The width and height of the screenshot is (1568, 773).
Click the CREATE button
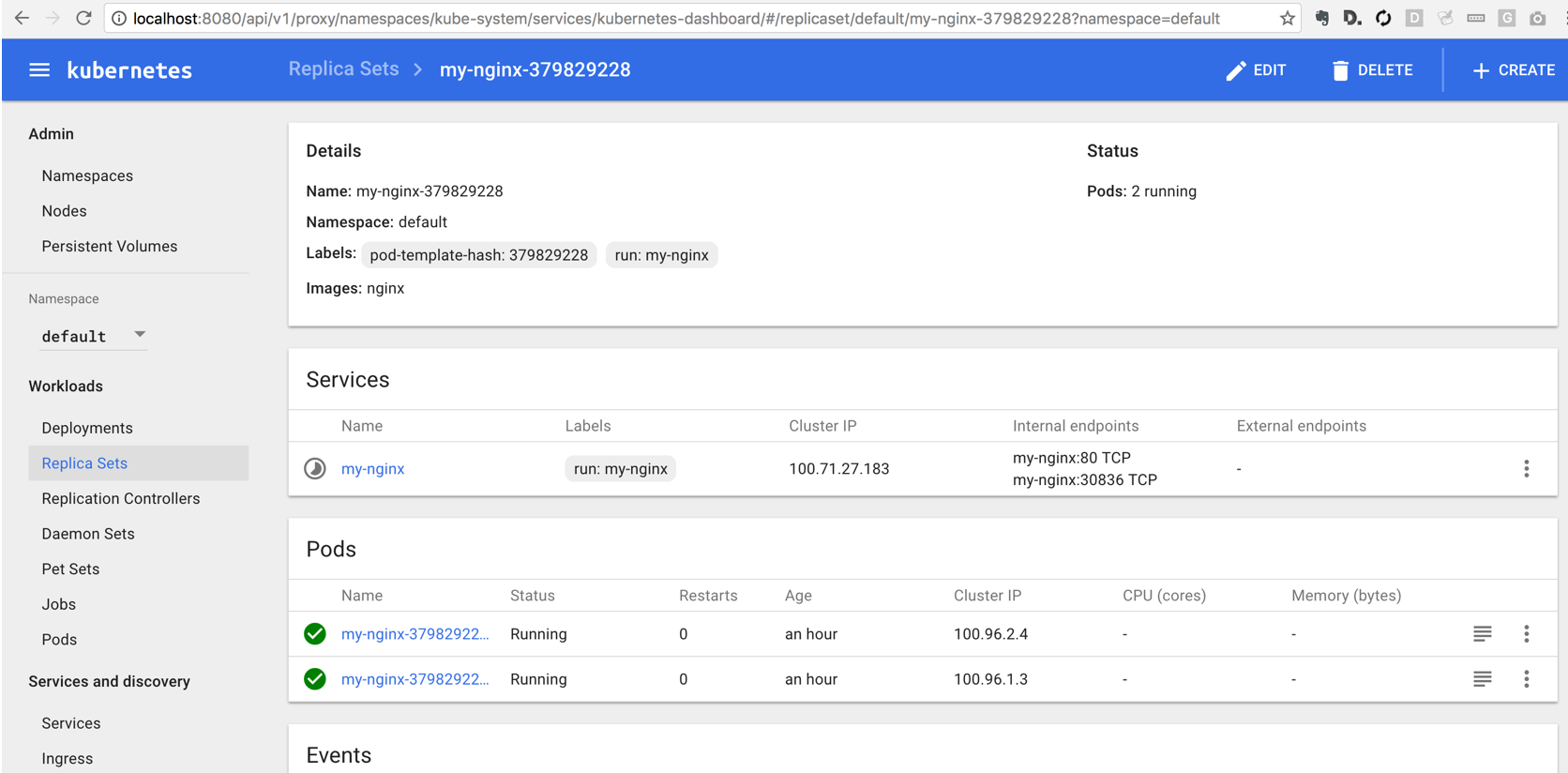pyautogui.click(x=1514, y=70)
